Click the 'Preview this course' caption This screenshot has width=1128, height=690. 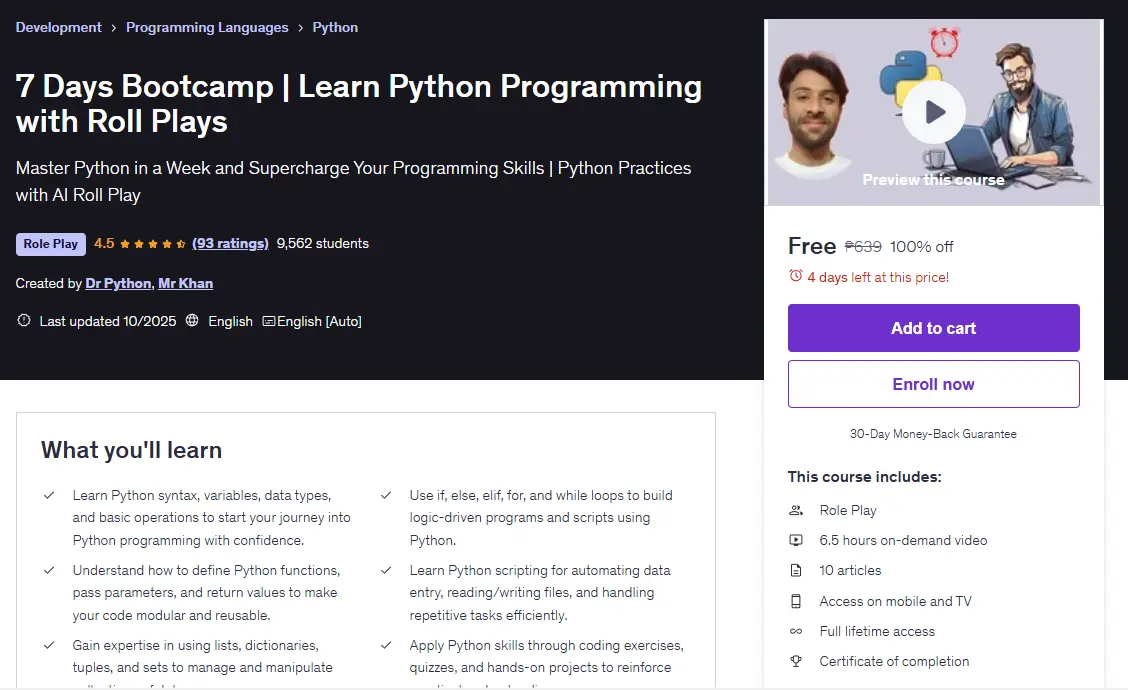tap(934, 180)
